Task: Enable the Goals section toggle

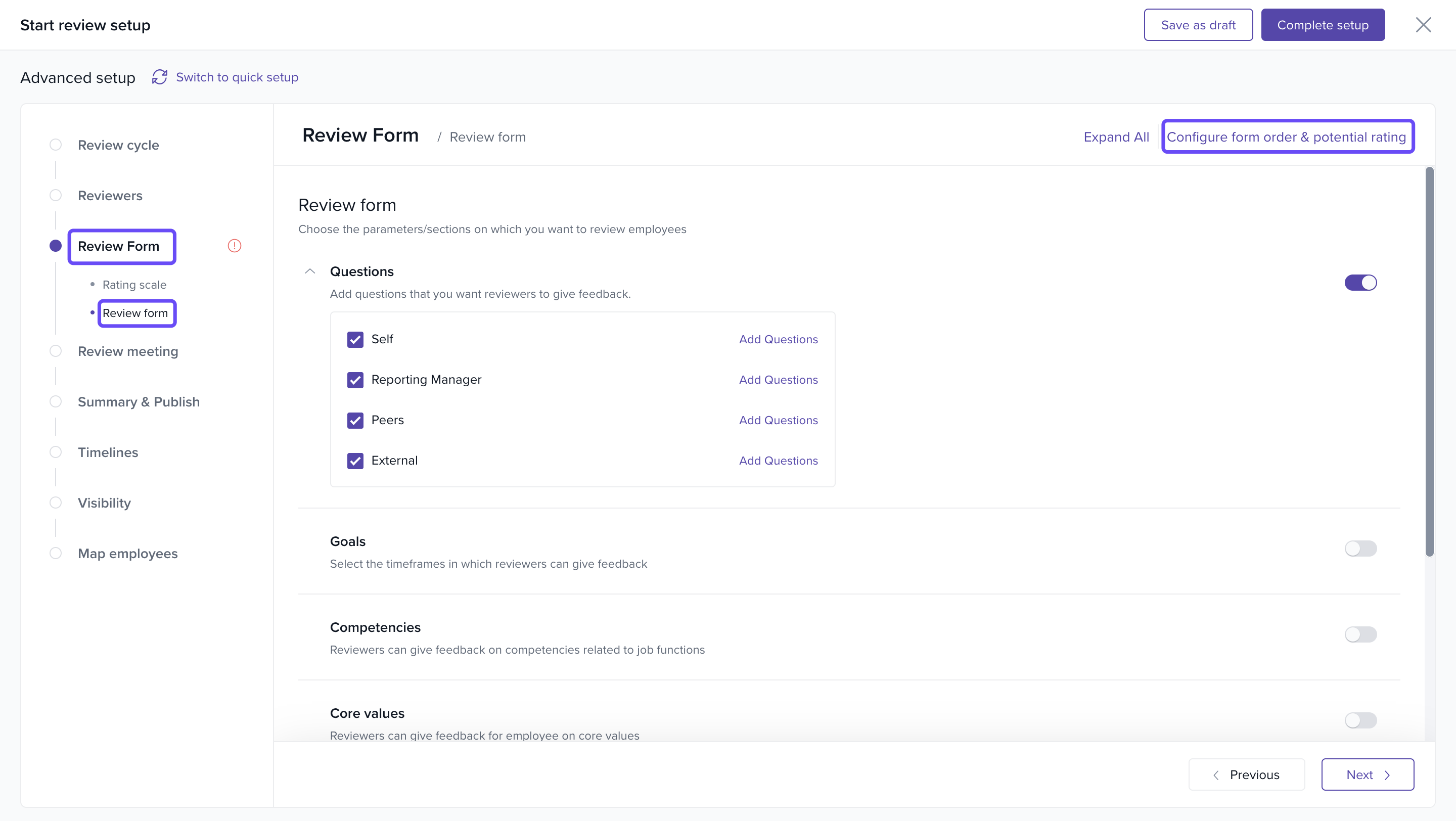Action: click(1360, 548)
